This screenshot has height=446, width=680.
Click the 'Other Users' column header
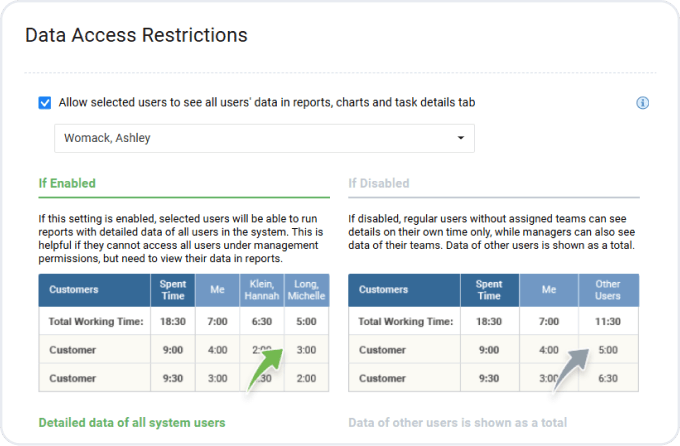[x=608, y=290]
